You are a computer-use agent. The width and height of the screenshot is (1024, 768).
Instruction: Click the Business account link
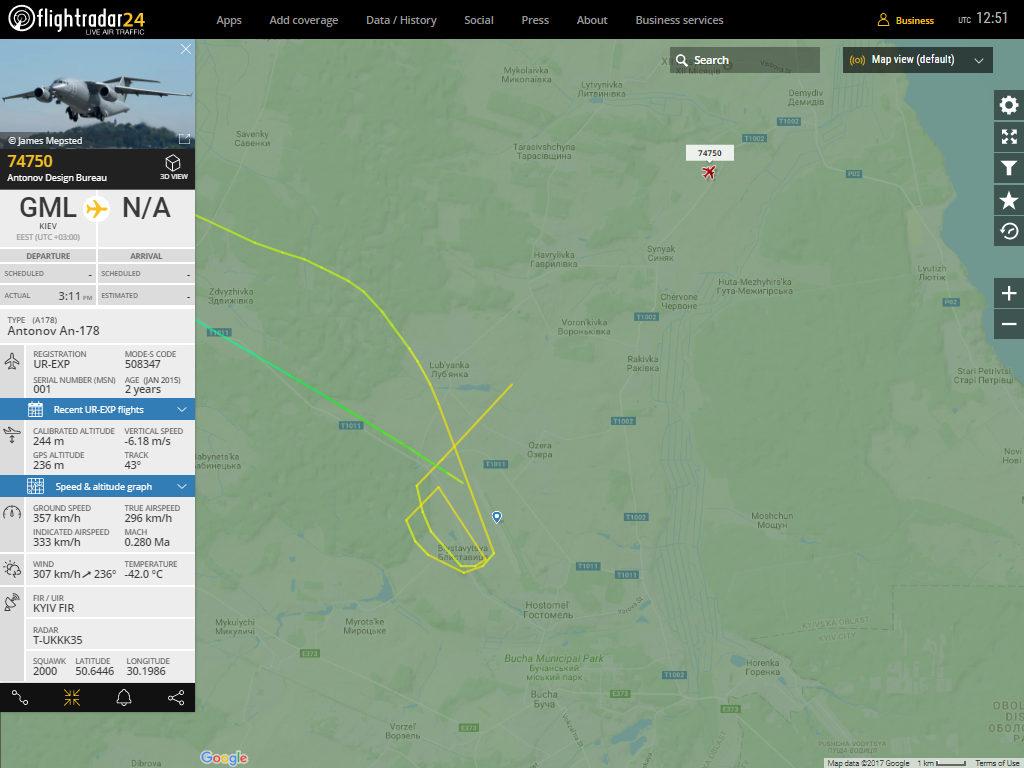(905, 20)
